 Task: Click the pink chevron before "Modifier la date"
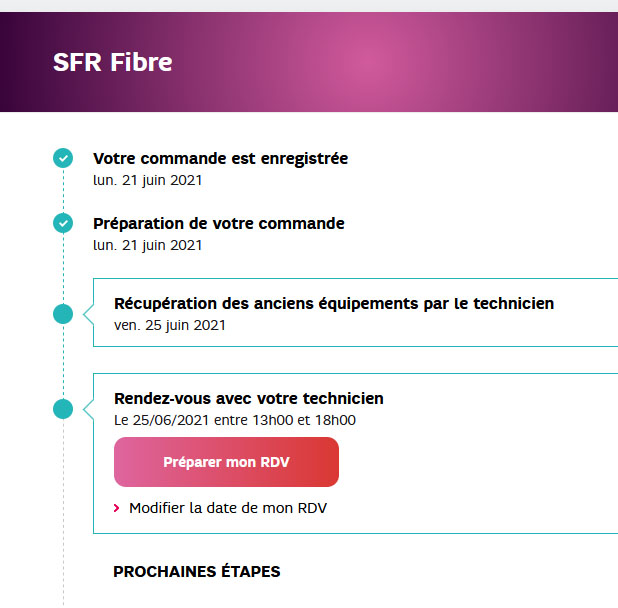pyautogui.click(x=116, y=508)
